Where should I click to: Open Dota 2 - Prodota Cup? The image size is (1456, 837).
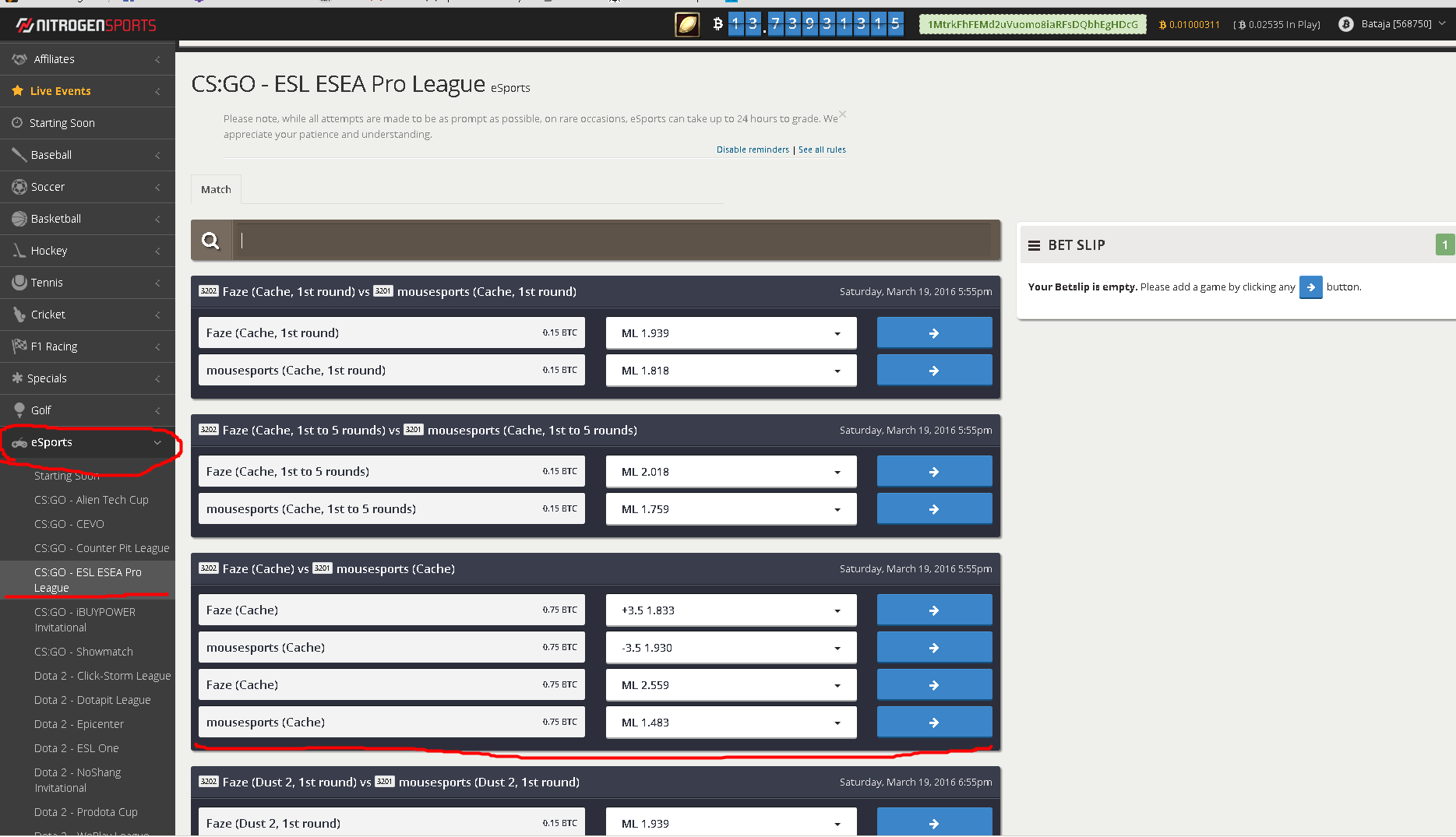click(86, 812)
